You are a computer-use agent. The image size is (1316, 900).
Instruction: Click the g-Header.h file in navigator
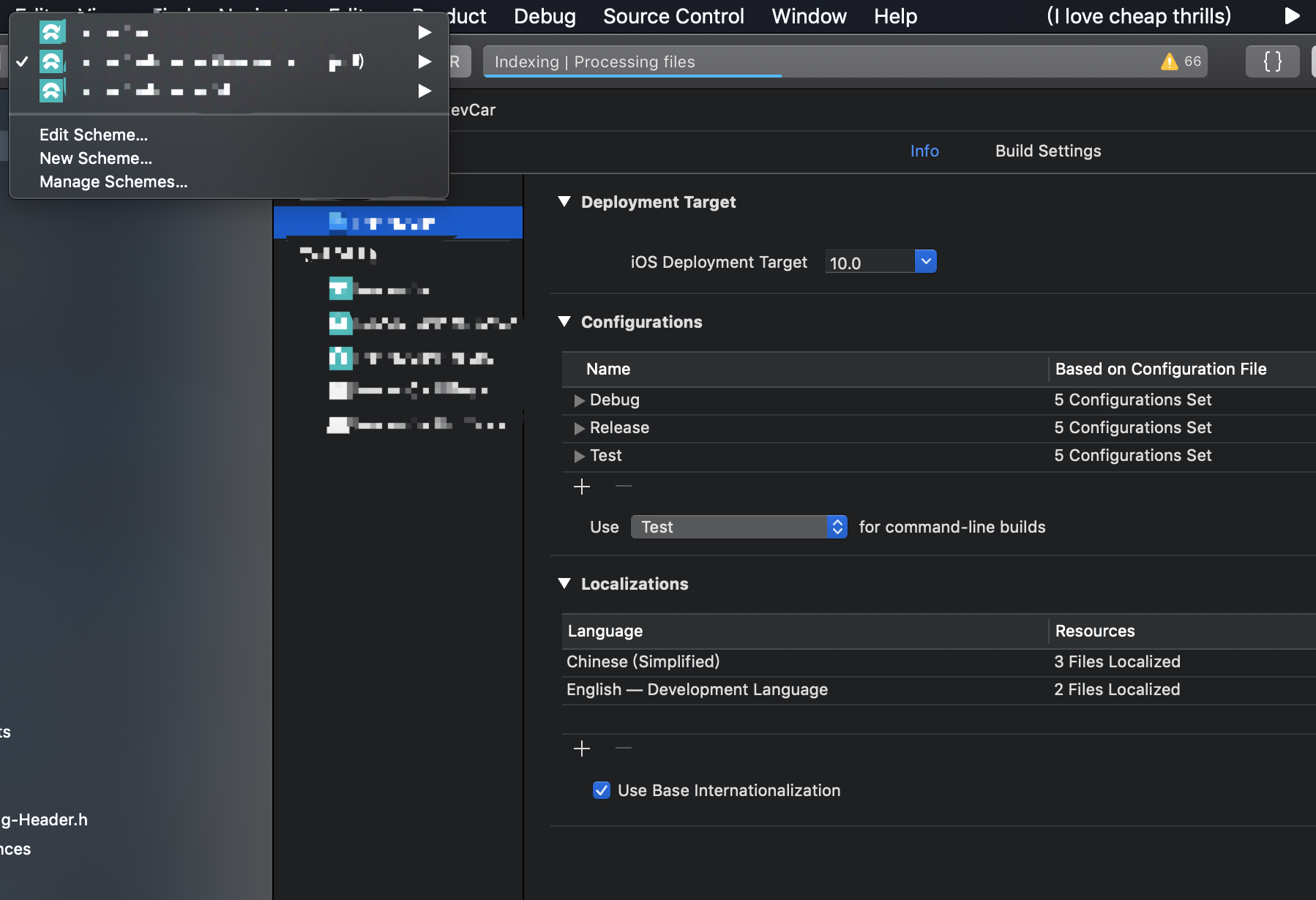click(44, 820)
